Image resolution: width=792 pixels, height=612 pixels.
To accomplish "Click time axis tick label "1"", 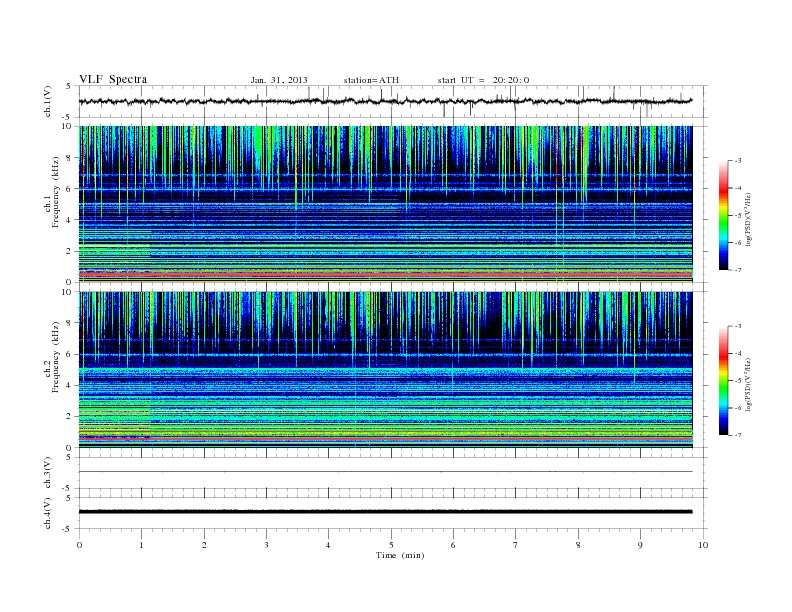I will pos(142,545).
